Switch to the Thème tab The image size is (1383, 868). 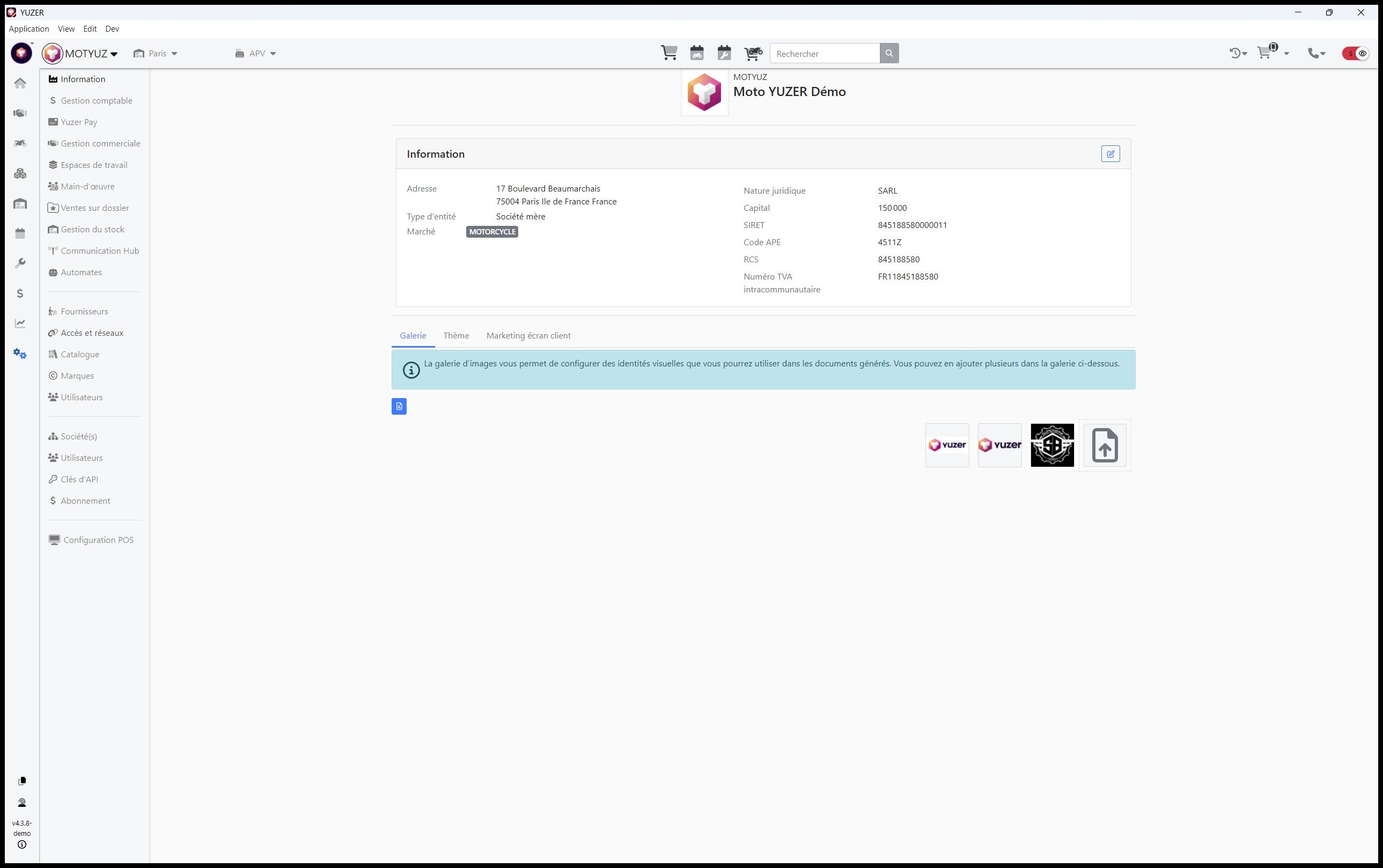point(456,336)
